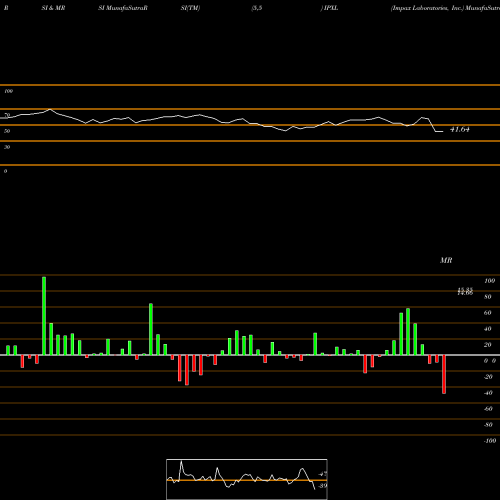Click the current RSI value 41.64
The width and height of the screenshot is (500, 500).
tap(460, 129)
